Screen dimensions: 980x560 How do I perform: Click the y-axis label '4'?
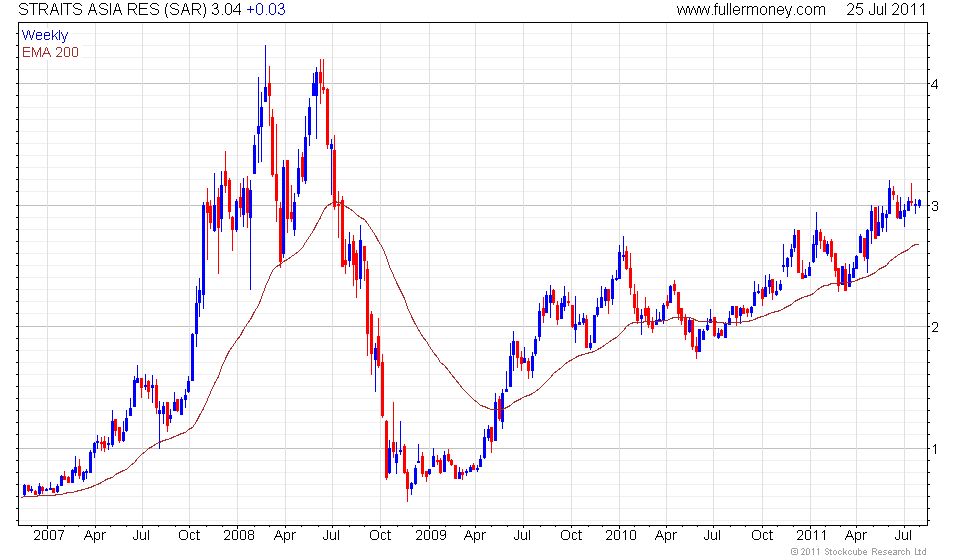coord(934,84)
